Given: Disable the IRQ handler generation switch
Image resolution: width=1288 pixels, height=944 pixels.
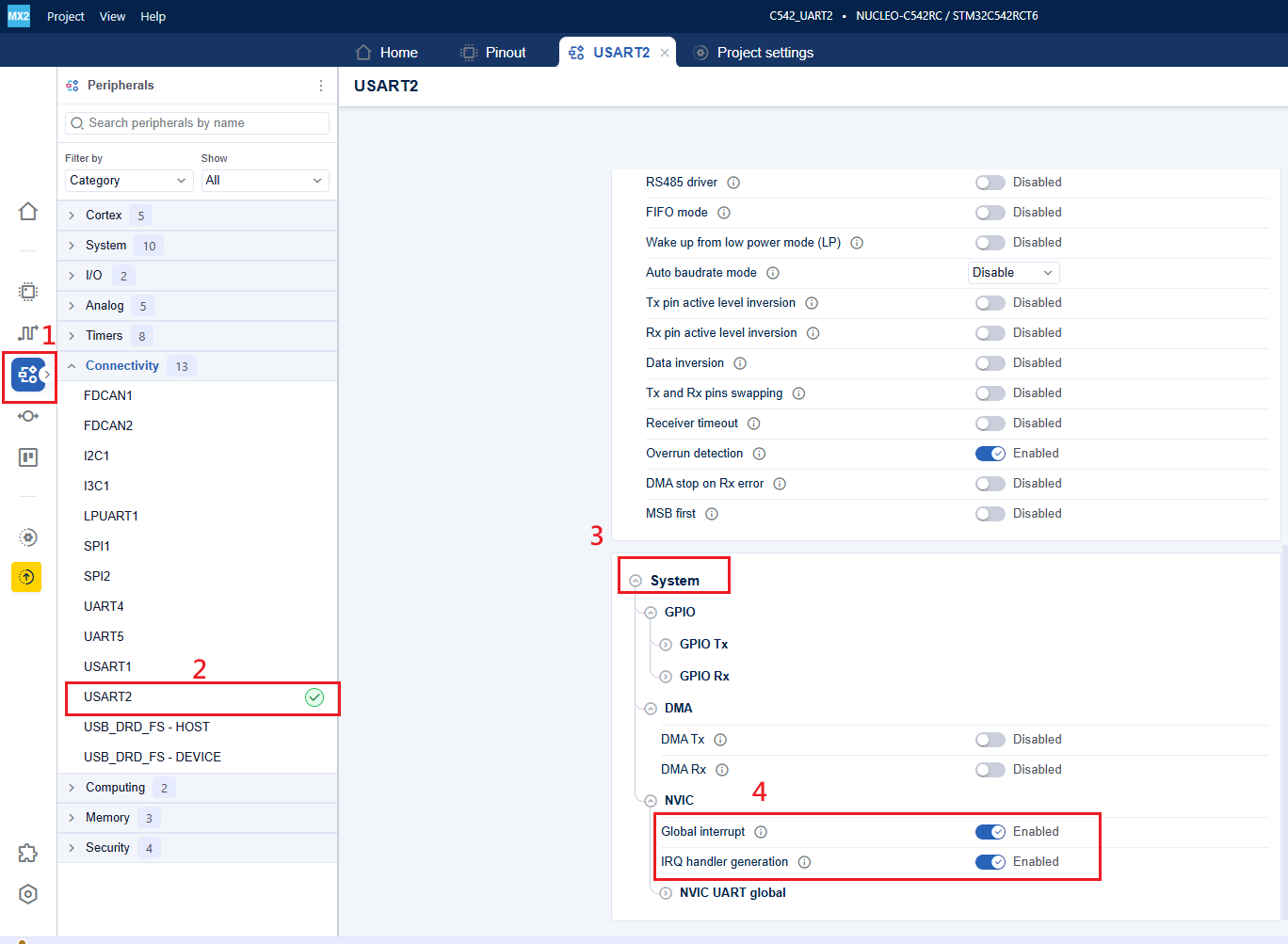Looking at the screenshot, I should [x=990, y=862].
